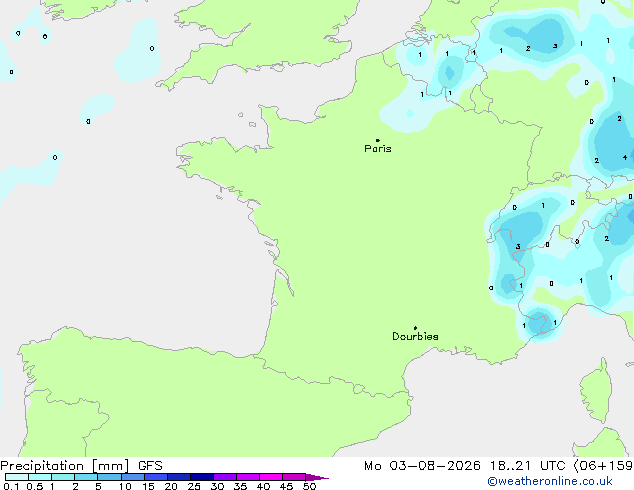Image resolution: width=634 pixels, height=490 pixels.
Task: Click the Paris city dot marker
Action: (378, 140)
